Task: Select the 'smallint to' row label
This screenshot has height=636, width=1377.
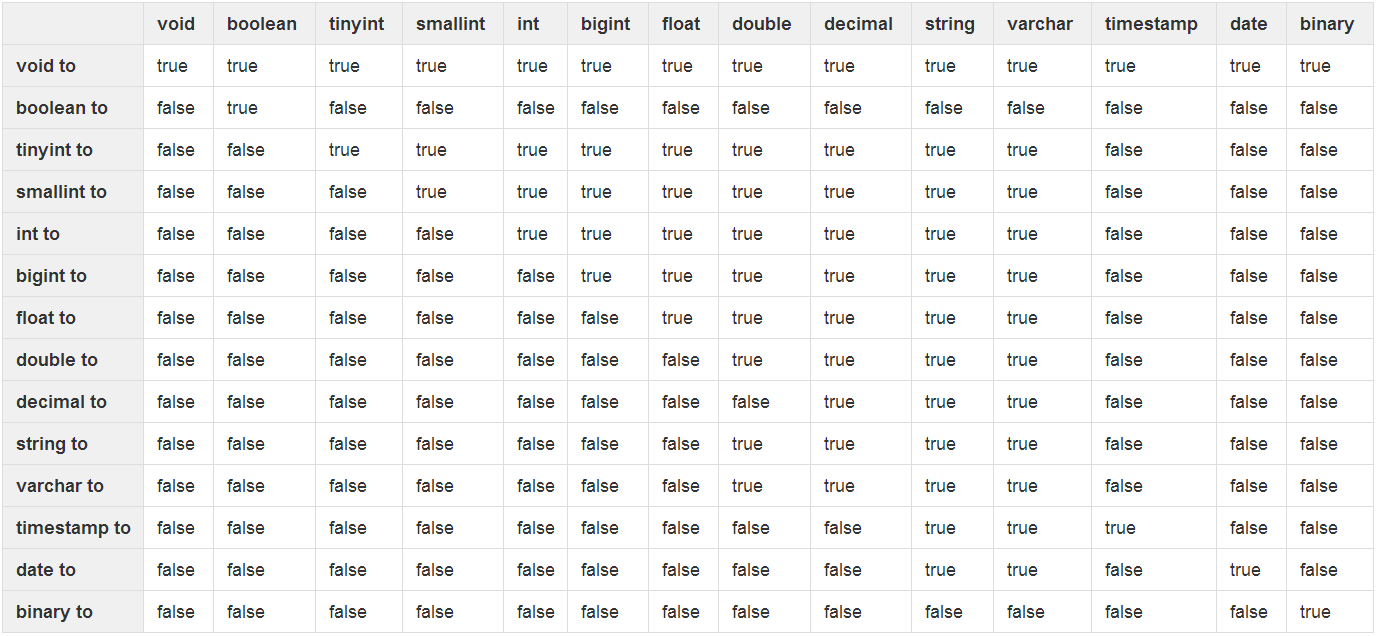Action: 61,192
